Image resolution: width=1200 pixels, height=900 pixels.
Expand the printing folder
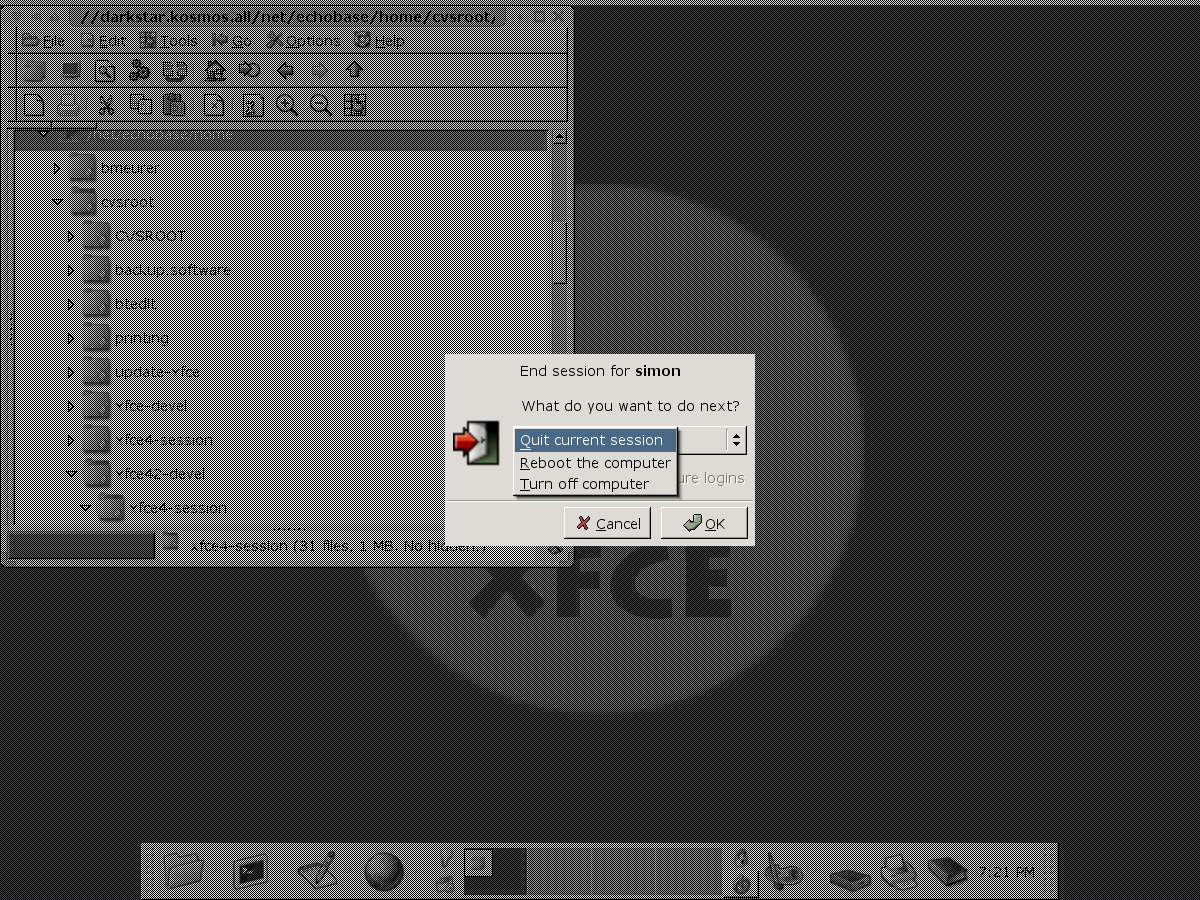click(x=71, y=339)
